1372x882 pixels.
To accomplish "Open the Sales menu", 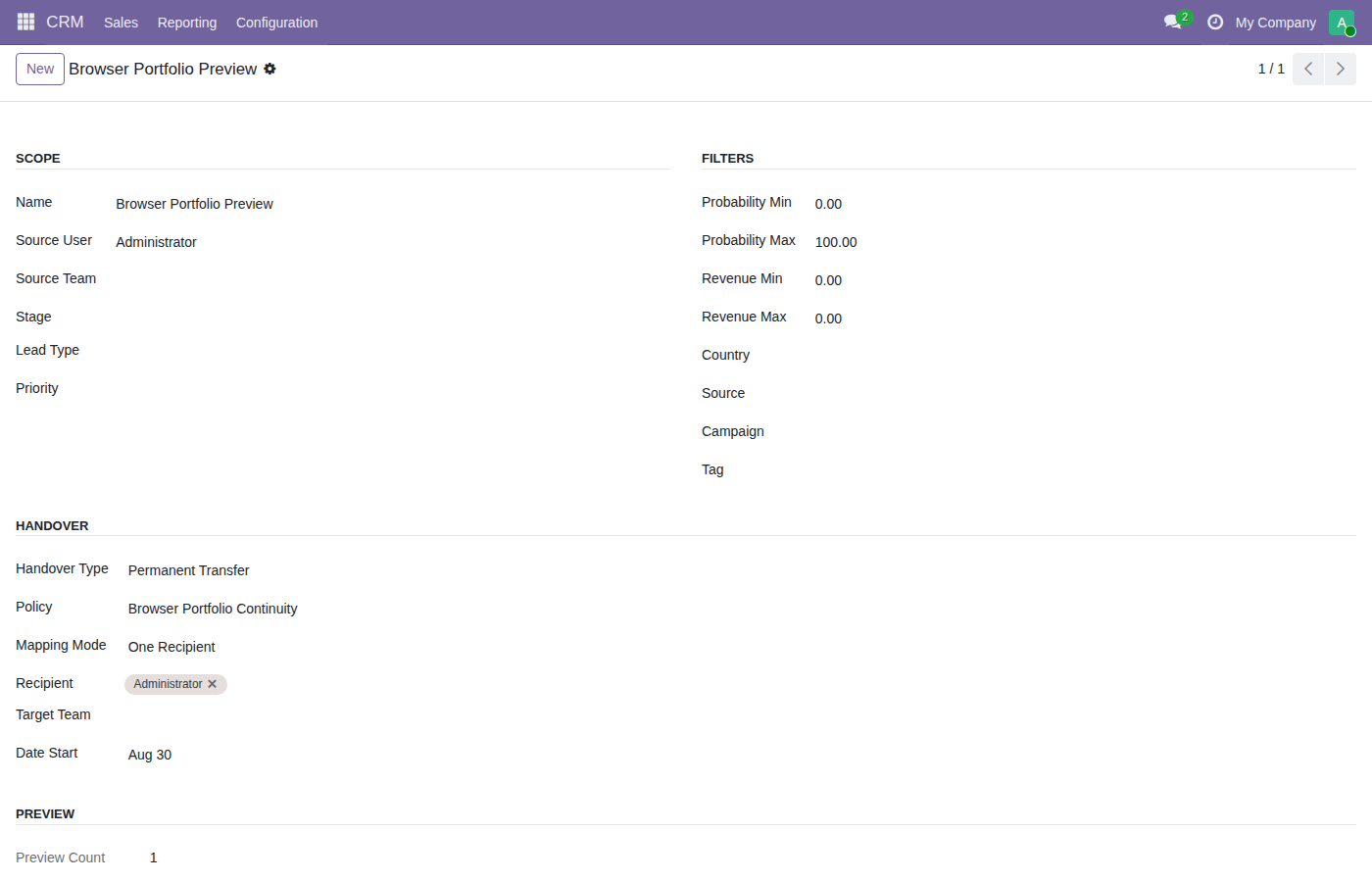I will pyautogui.click(x=121, y=22).
